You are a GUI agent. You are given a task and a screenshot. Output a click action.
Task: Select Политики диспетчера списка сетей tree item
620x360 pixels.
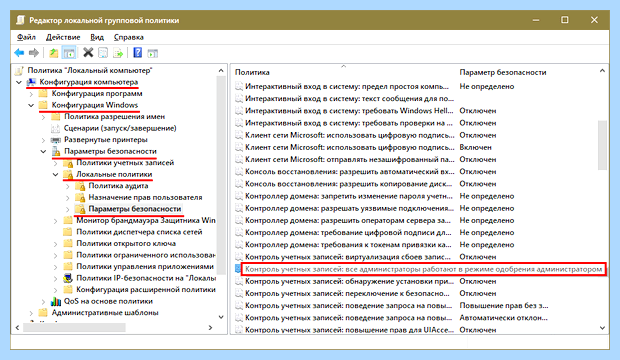[x=139, y=232]
